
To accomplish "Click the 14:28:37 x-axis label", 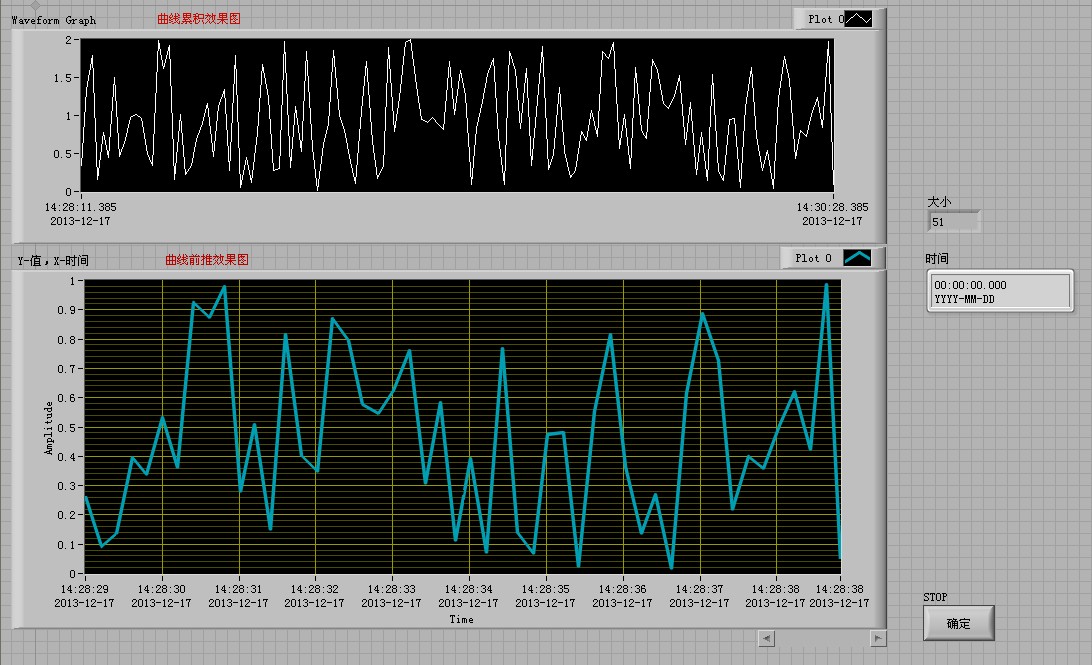I will click(x=699, y=589).
